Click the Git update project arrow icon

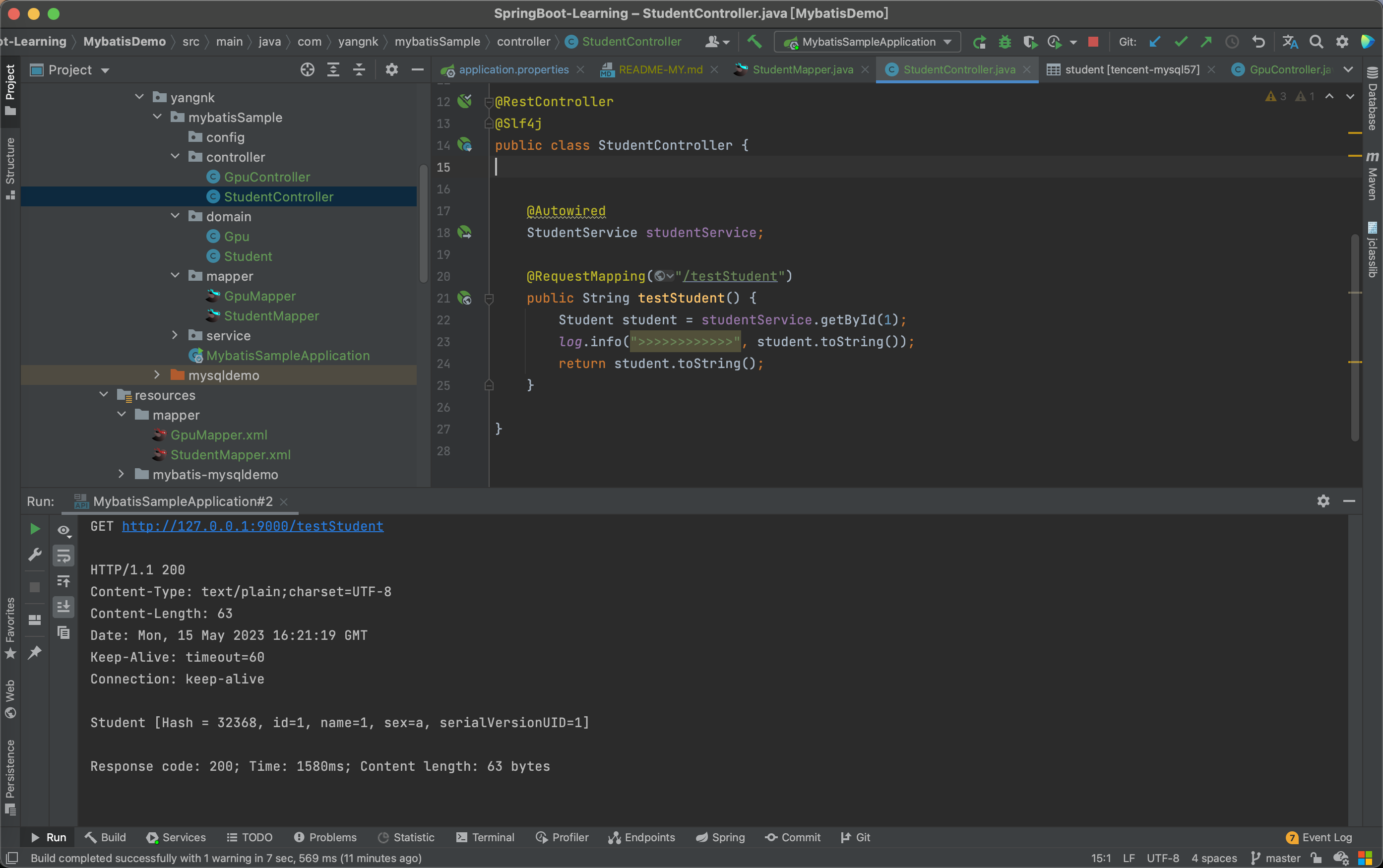click(1155, 42)
